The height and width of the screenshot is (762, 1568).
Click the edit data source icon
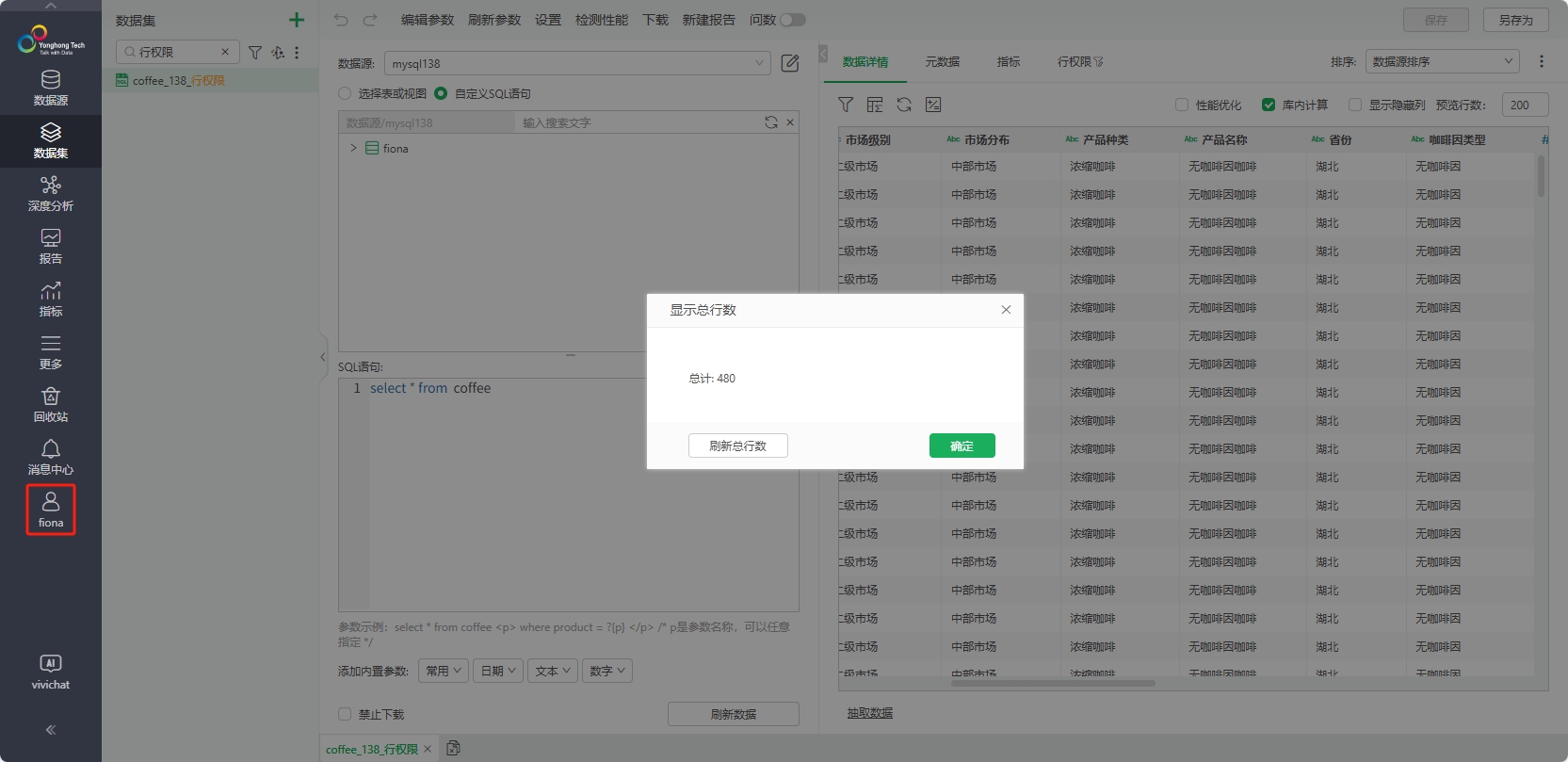[x=790, y=63]
